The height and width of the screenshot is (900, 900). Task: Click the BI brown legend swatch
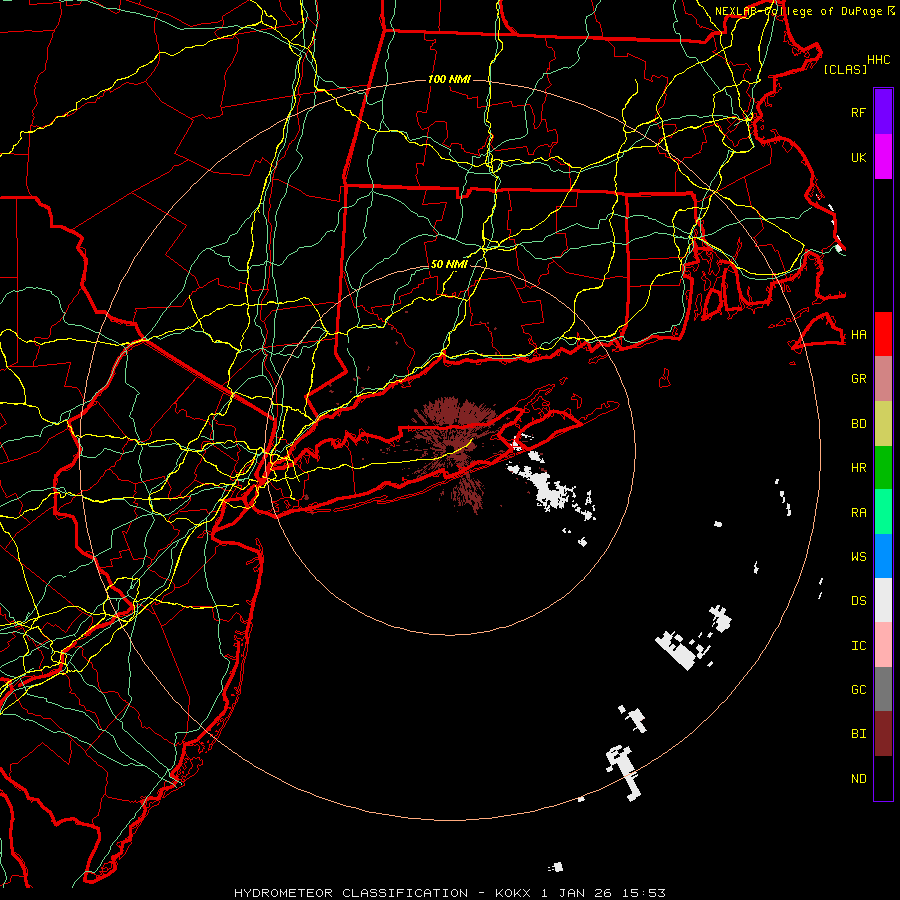point(883,734)
